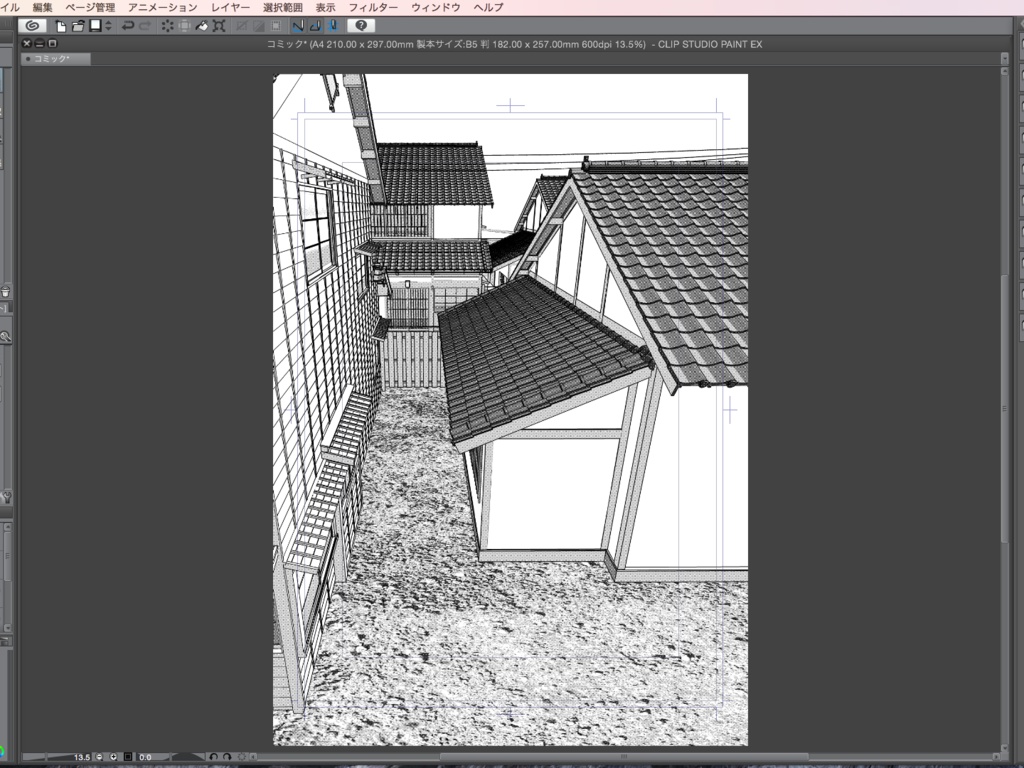Zoom out using the minus magnifier button

pos(100,757)
